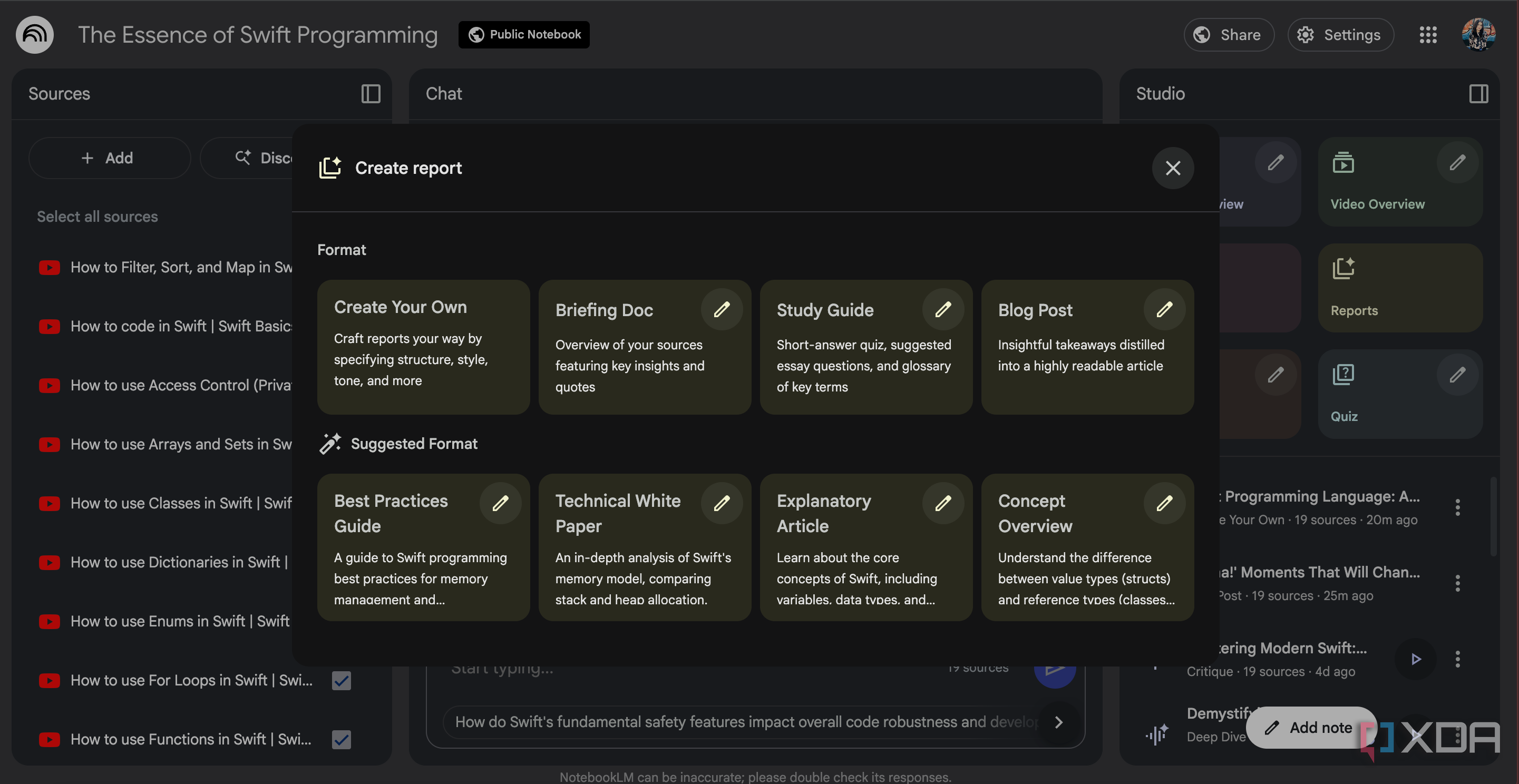Click the notebook title The Essence of Swift Programming
The height and width of the screenshot is (784, 1519).
tap(258, 35)
